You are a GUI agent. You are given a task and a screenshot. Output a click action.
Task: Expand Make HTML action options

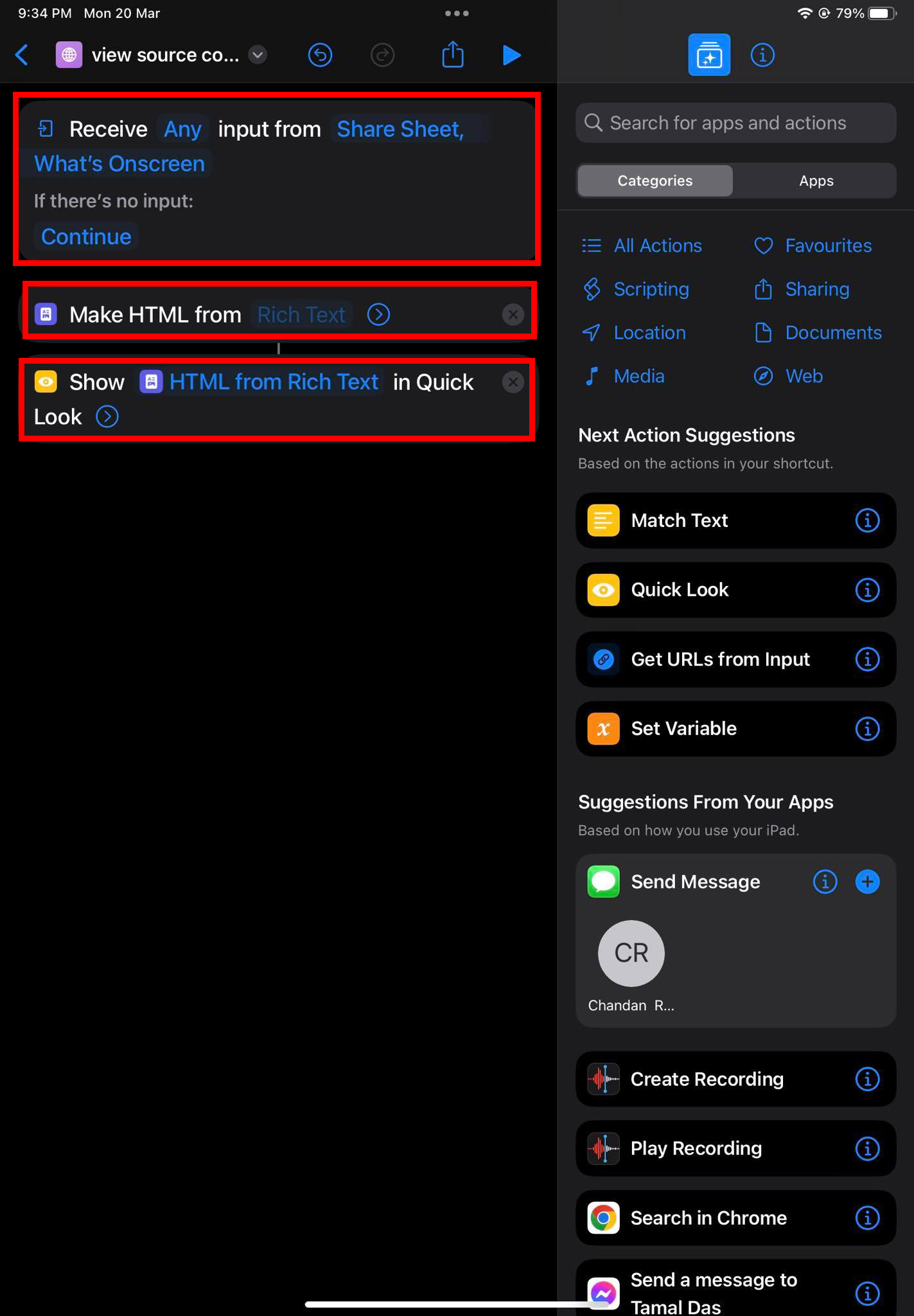pos(378,315)
